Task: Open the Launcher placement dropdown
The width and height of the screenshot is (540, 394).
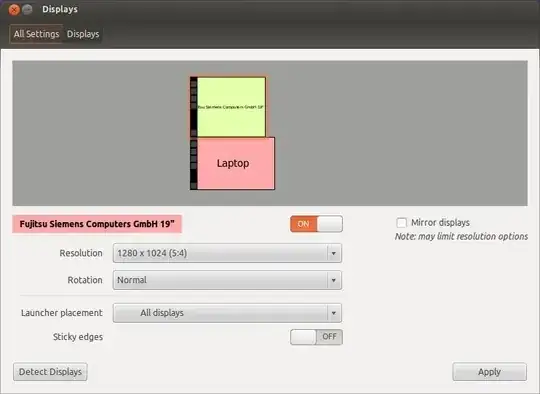Action: [x=227, y=313]
